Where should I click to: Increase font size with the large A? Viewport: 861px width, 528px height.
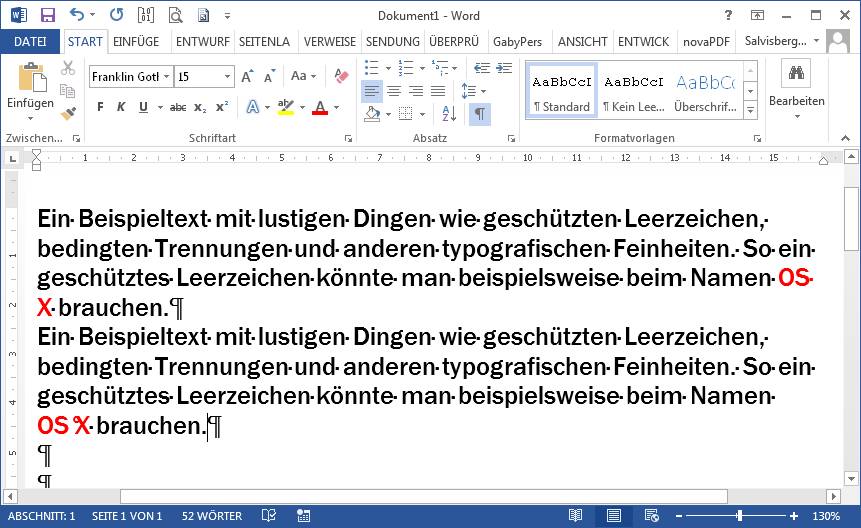tap(247, 76)
